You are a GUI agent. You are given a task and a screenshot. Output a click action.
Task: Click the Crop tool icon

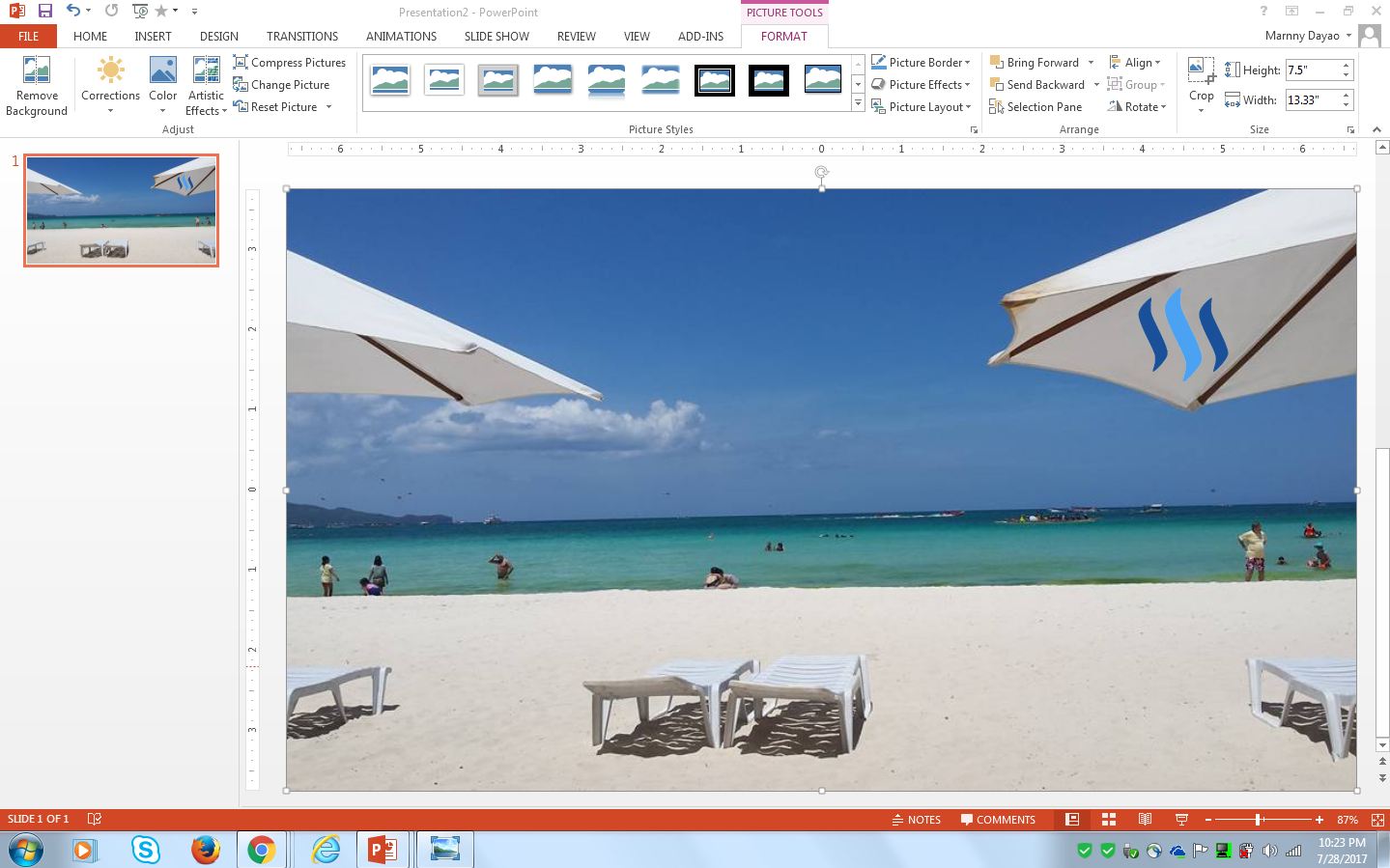(x=1201, y=70)
